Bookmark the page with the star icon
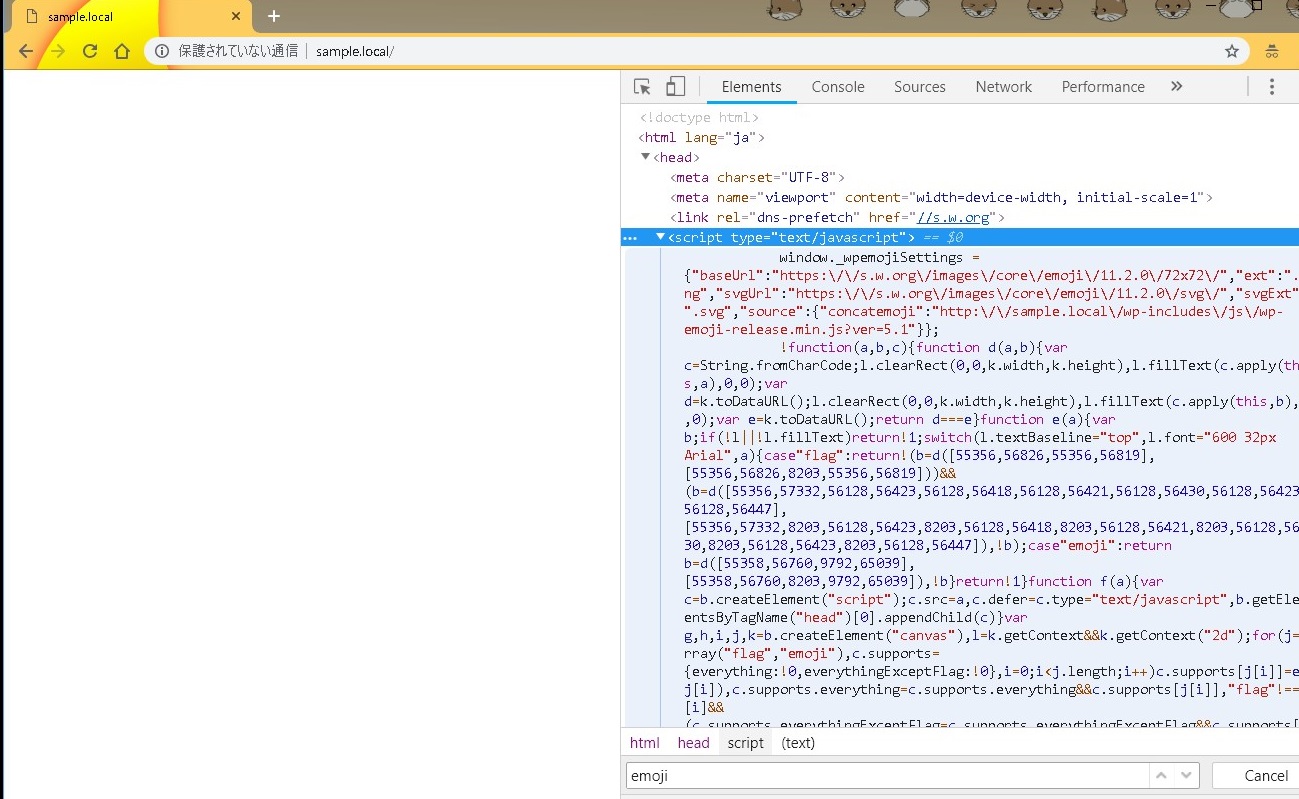 (1231, 50)
